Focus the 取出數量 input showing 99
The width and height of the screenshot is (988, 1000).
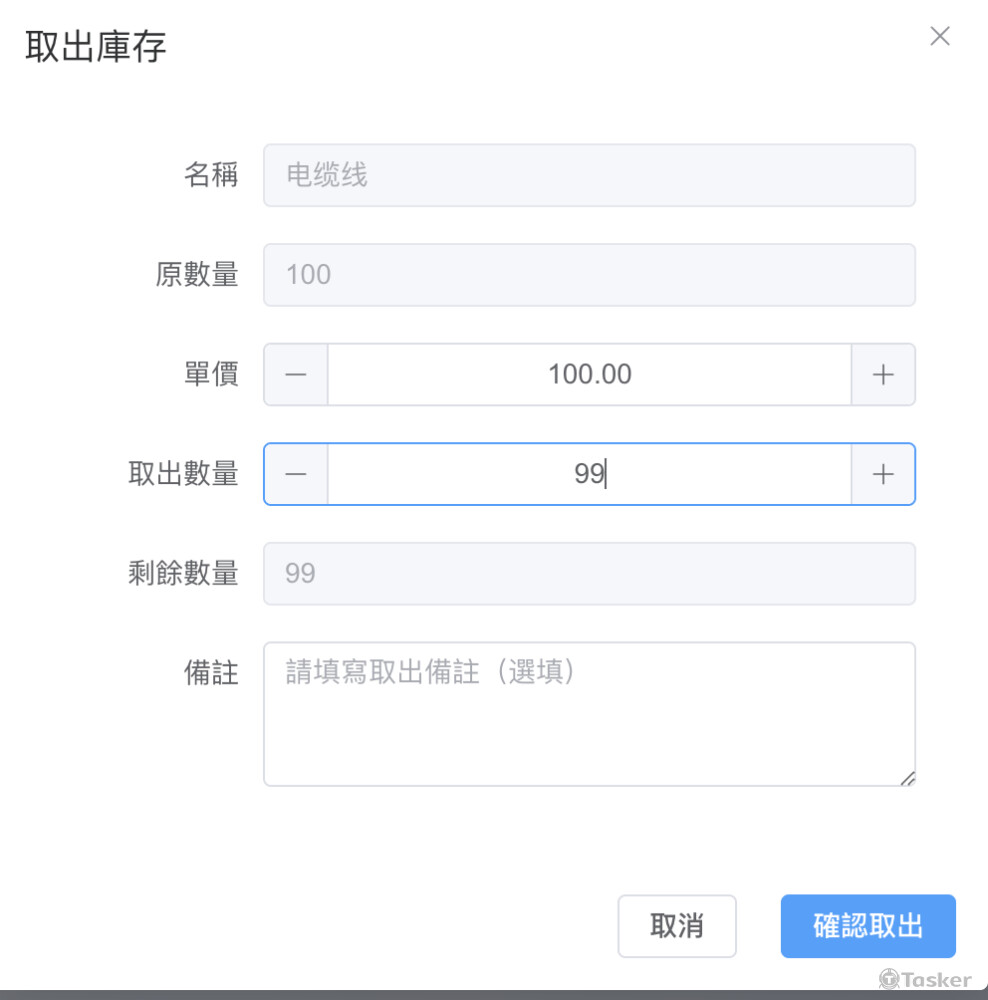tap(589, 474)
